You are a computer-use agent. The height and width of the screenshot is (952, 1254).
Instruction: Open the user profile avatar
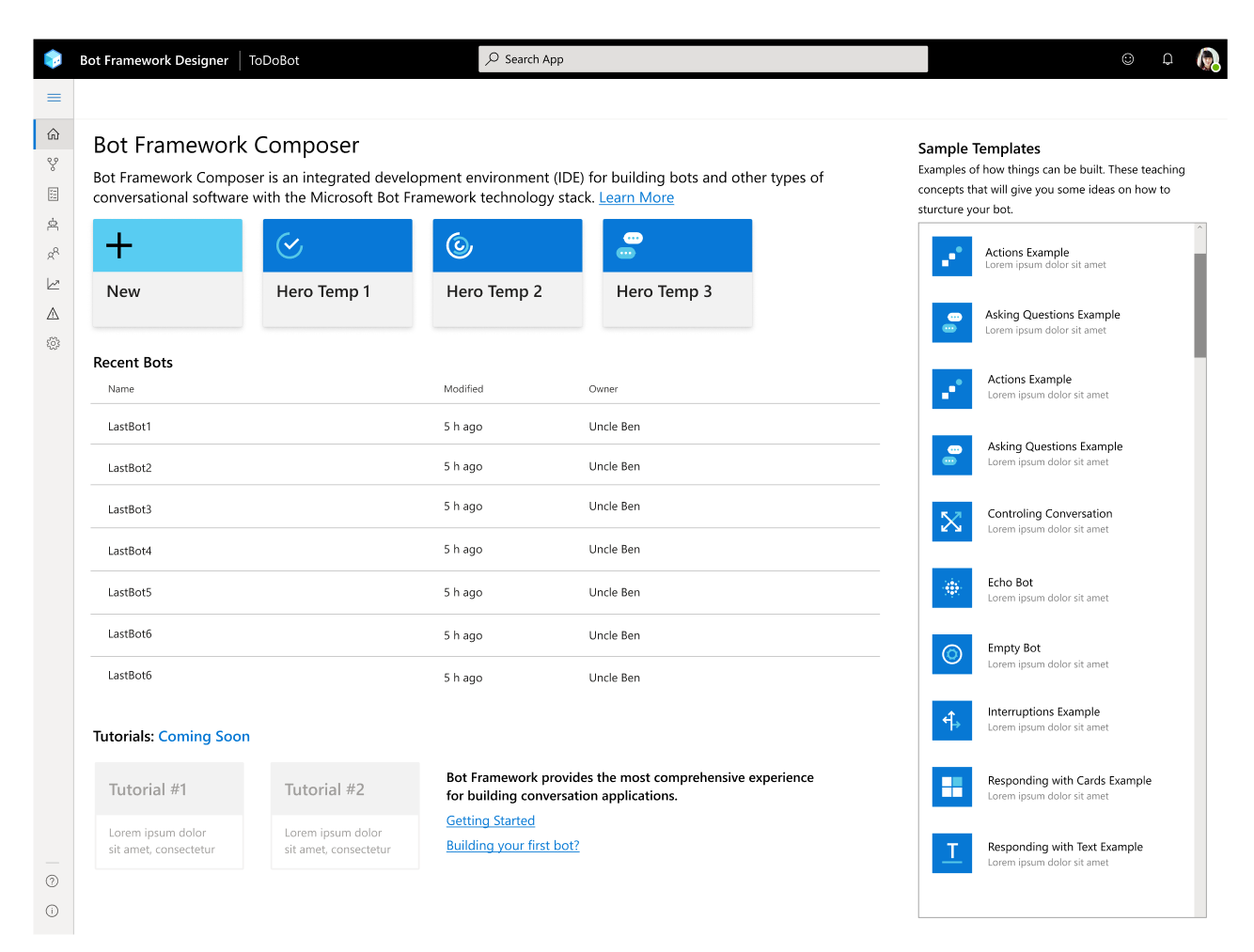[1208, 59]
